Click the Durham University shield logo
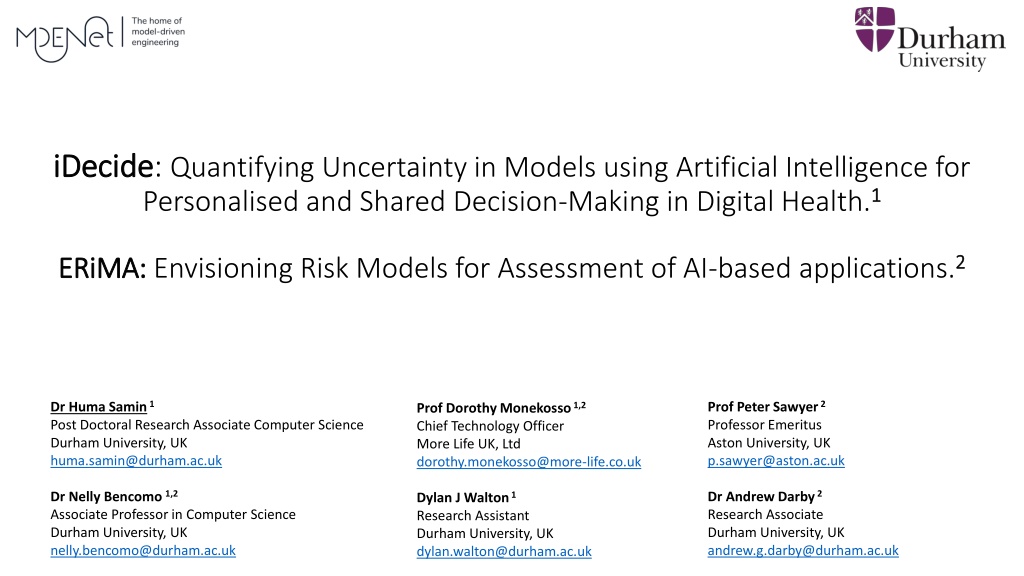 tap(874, 29)
